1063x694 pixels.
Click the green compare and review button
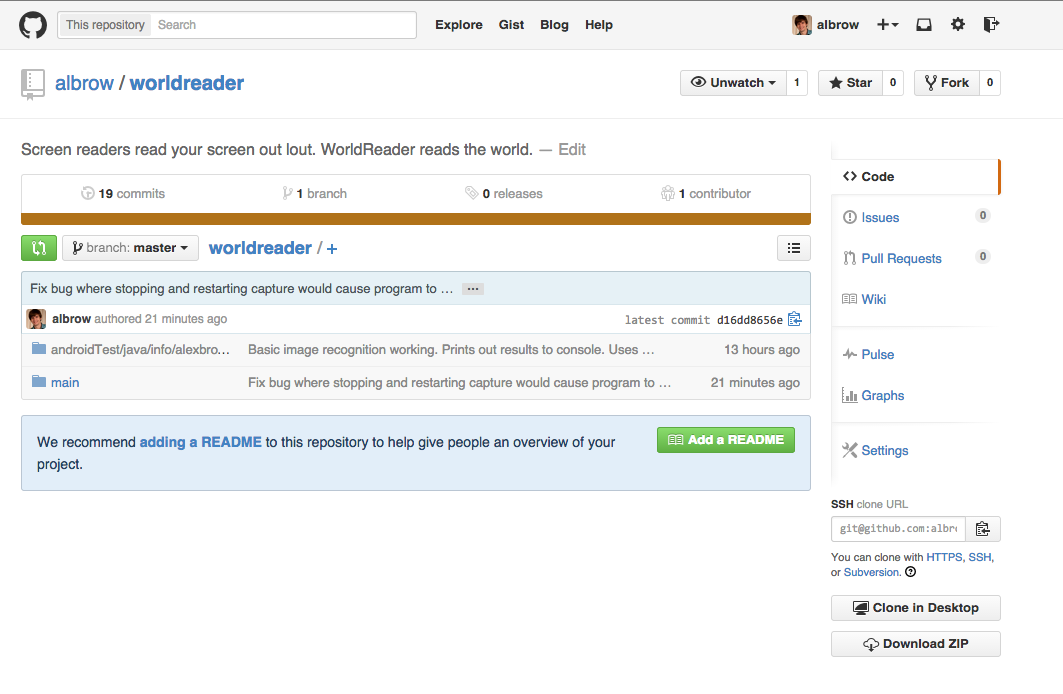(39, 248)
